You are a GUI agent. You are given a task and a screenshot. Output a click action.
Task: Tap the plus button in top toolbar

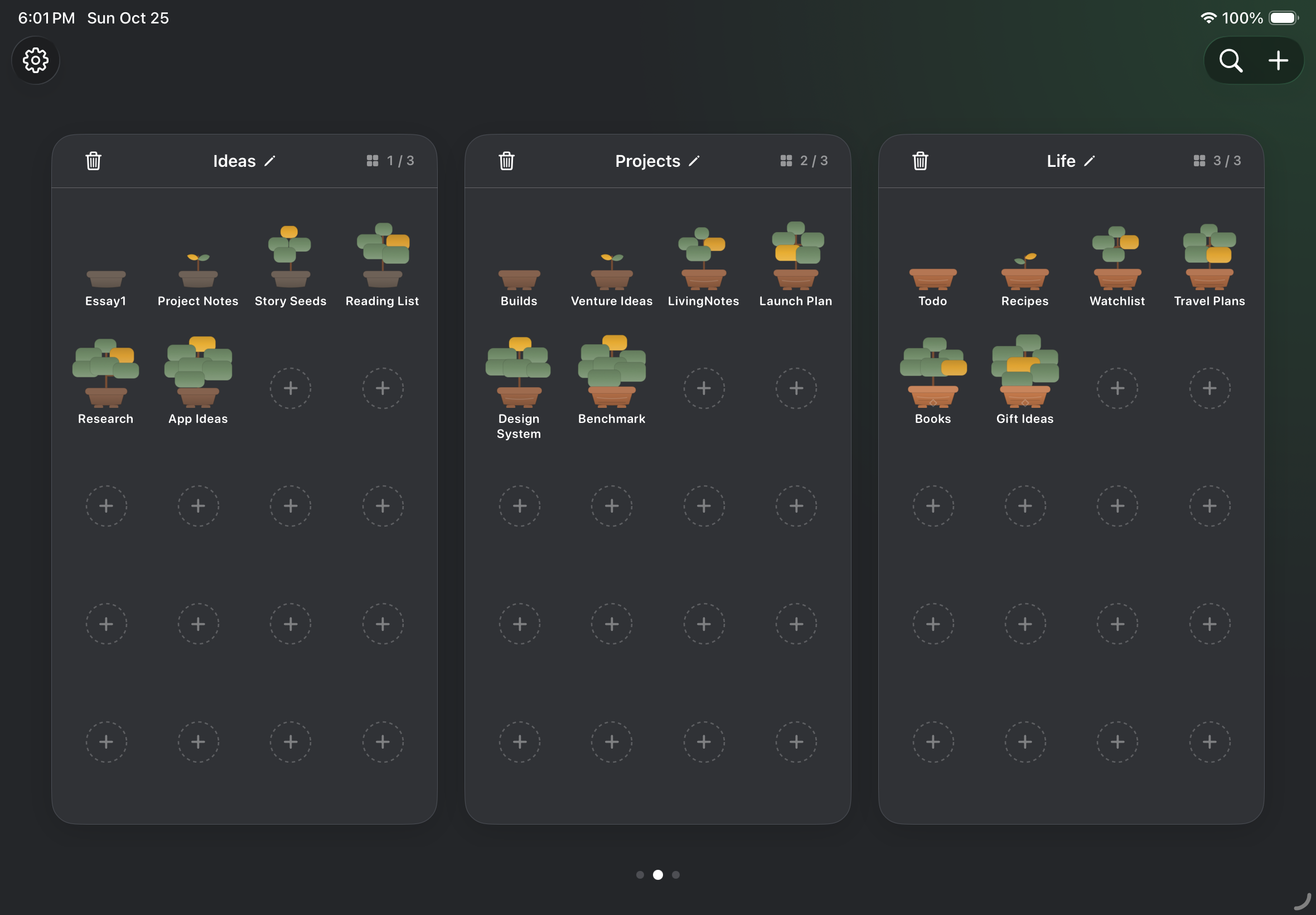tap(1278, 60)
